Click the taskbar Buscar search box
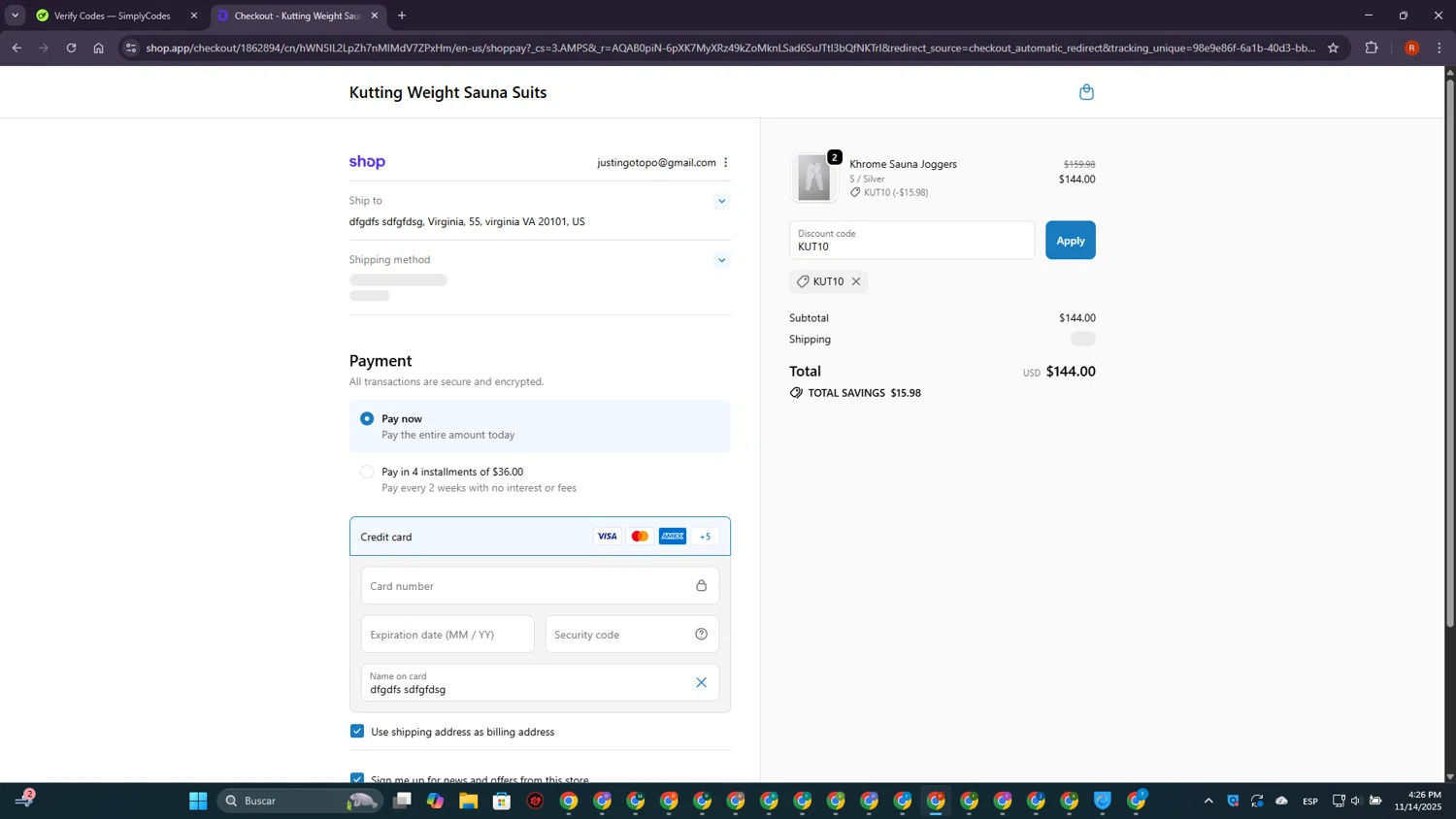 click(299, 801)
